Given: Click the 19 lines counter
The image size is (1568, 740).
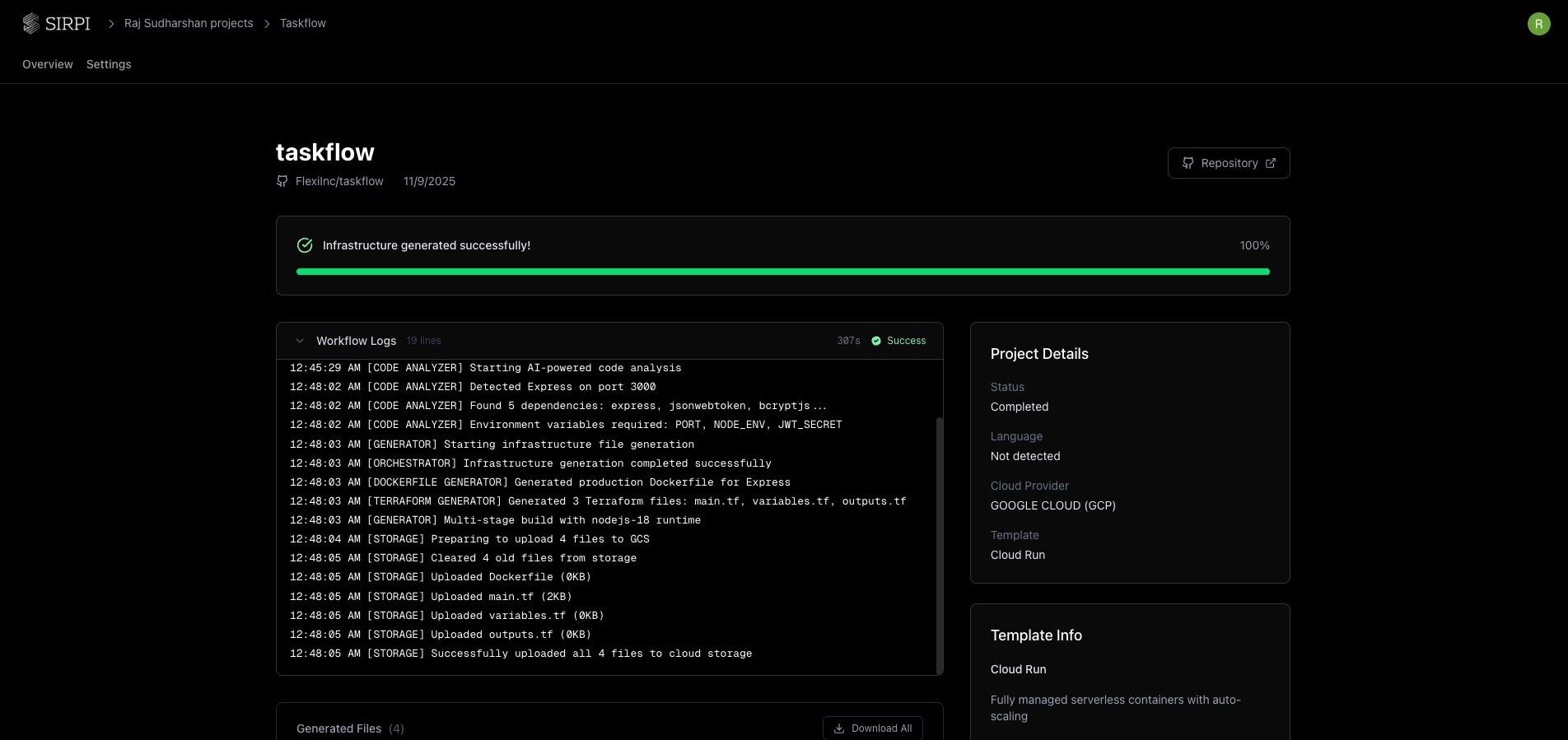Looking at the screenshot, I should (x=424, y=341).
